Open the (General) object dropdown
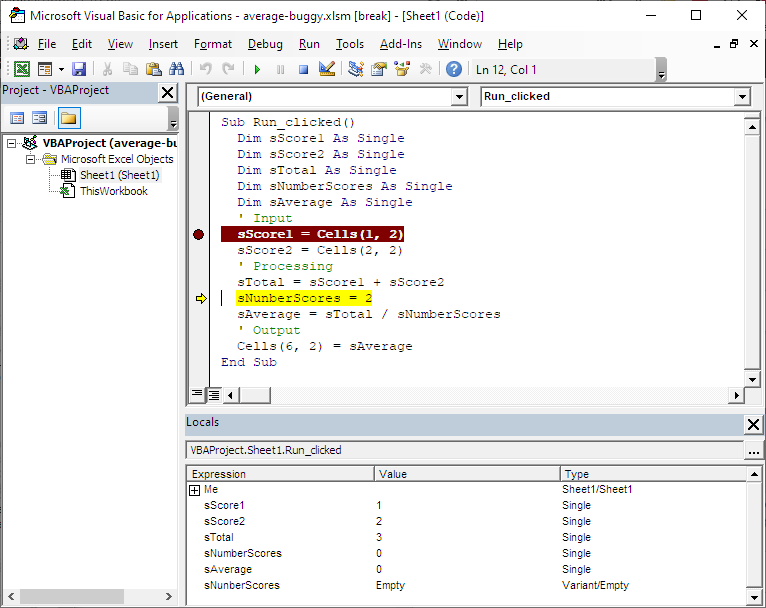 pos(459,97)
